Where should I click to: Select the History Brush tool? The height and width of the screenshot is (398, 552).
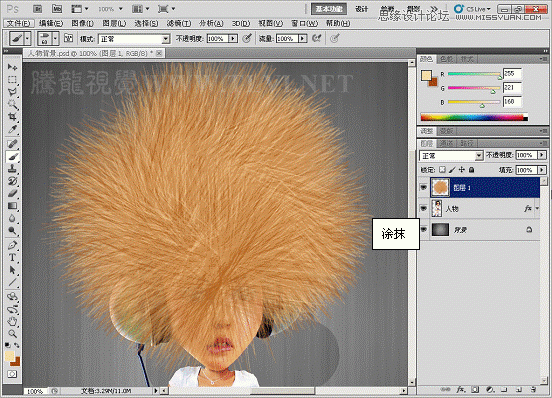(12, 181)
